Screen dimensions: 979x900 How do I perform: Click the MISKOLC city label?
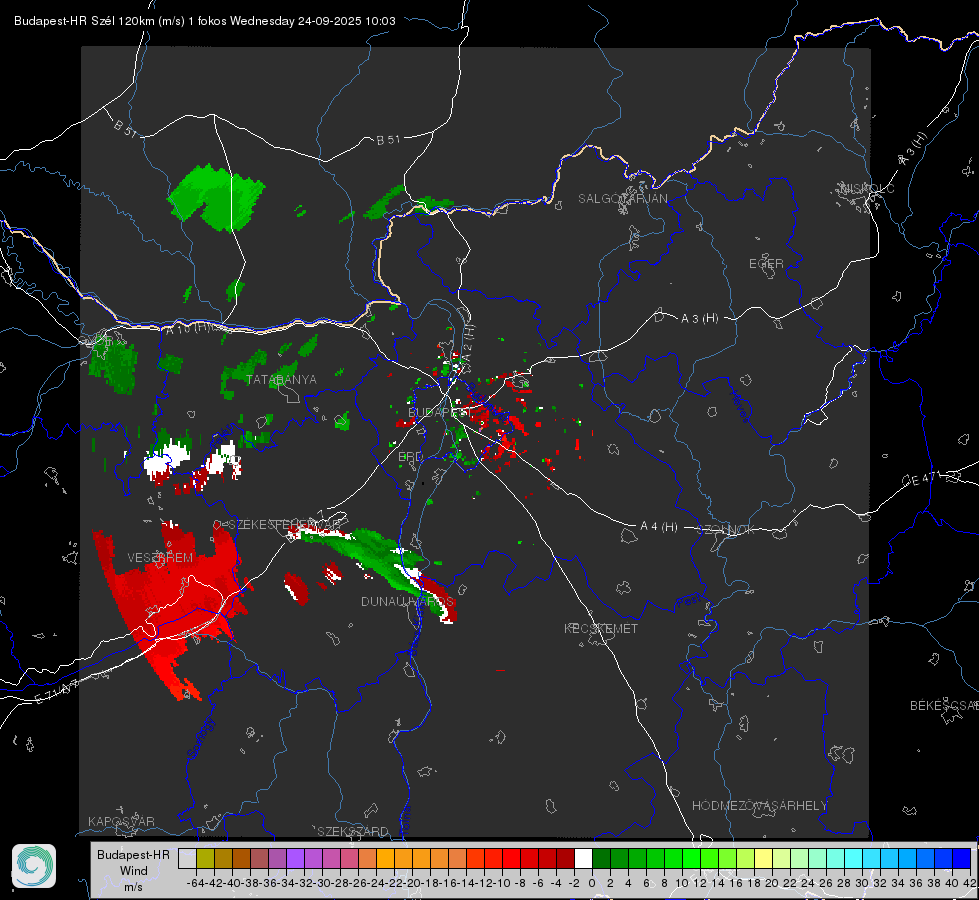tap(867, 188)
